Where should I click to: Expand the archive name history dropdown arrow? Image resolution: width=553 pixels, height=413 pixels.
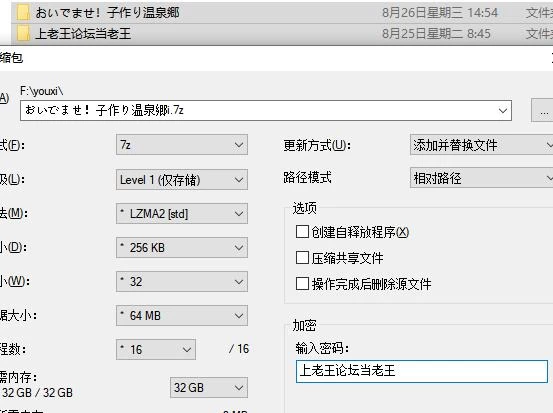(503, 111)
